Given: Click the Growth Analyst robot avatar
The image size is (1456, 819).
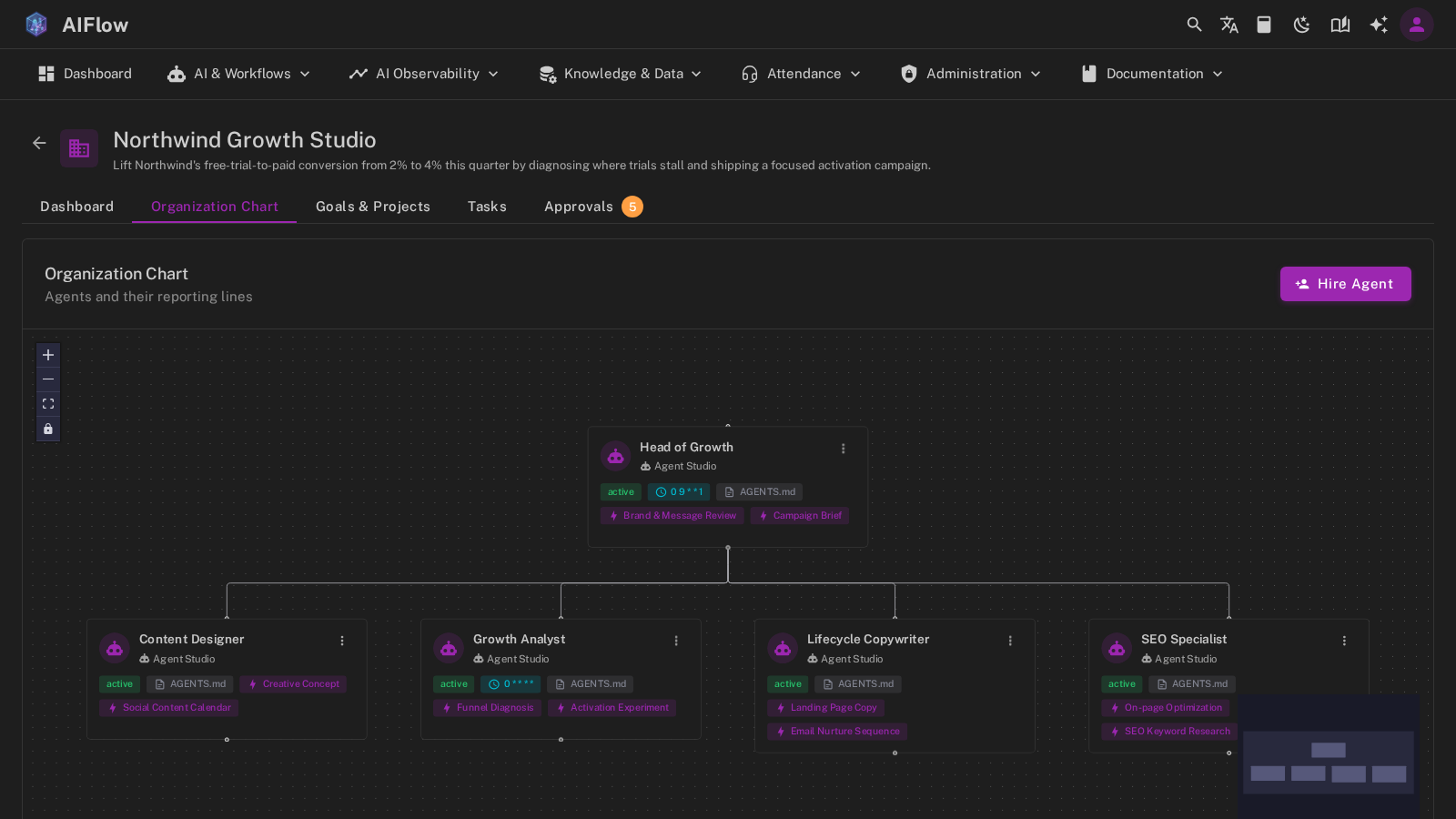Looking at the screenshot, I should click(449, 649).
